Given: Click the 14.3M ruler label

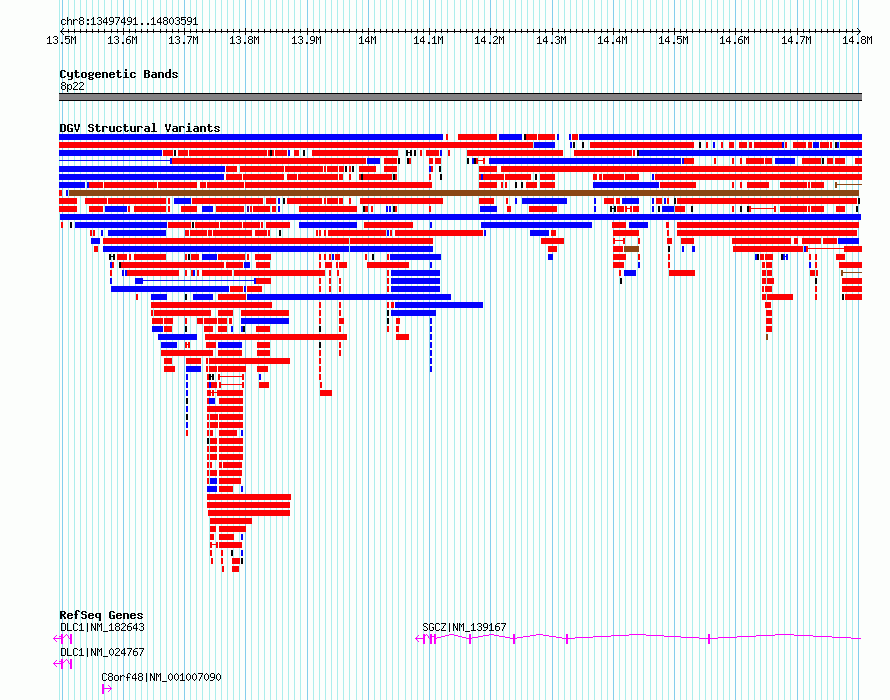Looking at the screenshot, I should [x=551, y=40].
